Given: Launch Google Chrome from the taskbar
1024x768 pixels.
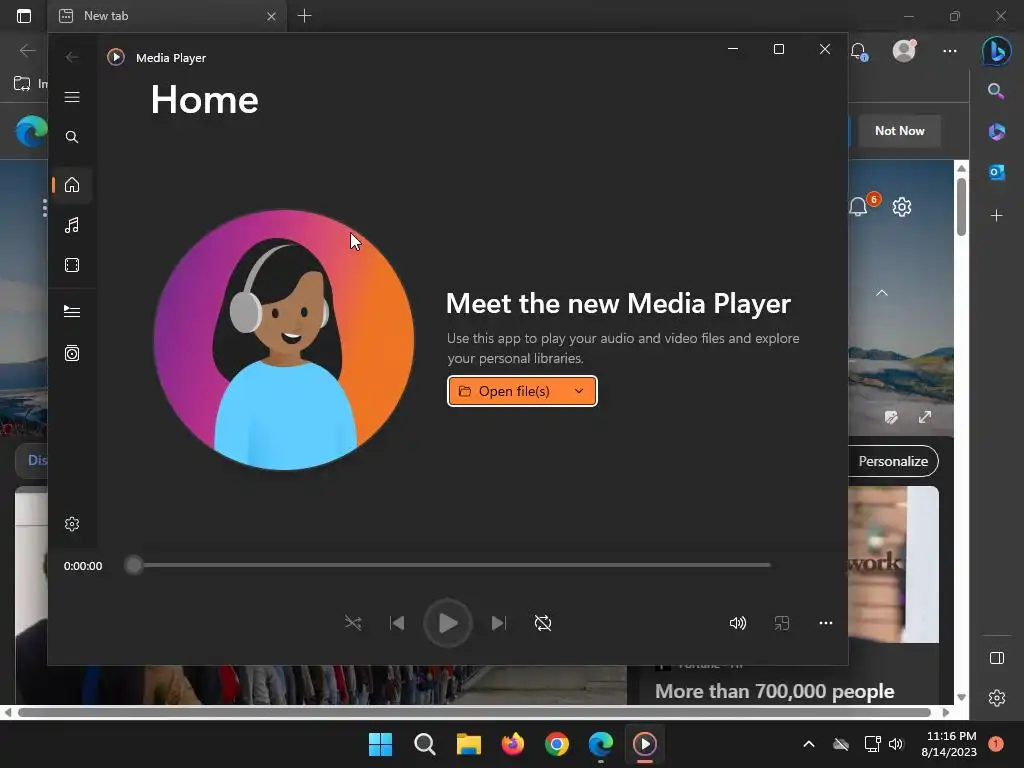Looking at the screenshot, I should 556,744.
